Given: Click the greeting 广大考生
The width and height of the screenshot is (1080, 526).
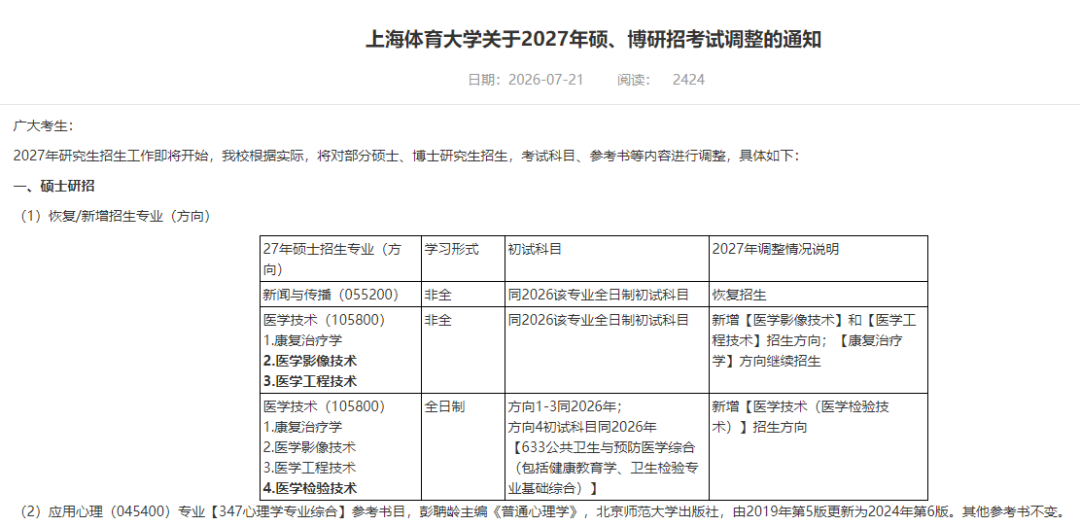Looking at the screenshot, I should pyautogui.click(x=43, y=125).
